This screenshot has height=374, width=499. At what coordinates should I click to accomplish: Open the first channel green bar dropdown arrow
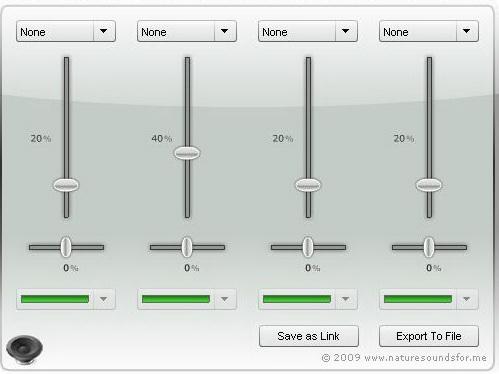[x=104, y=299]
